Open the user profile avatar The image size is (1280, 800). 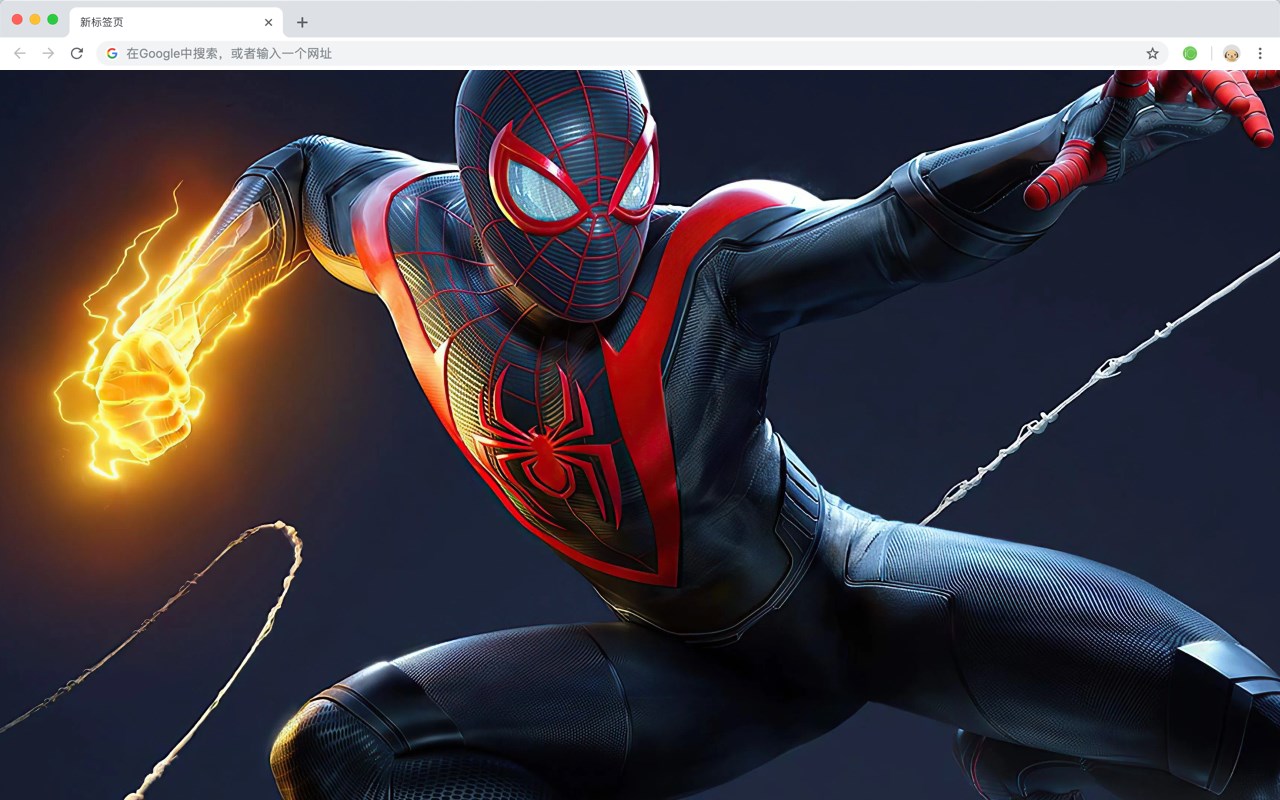tap(1231, 53)
